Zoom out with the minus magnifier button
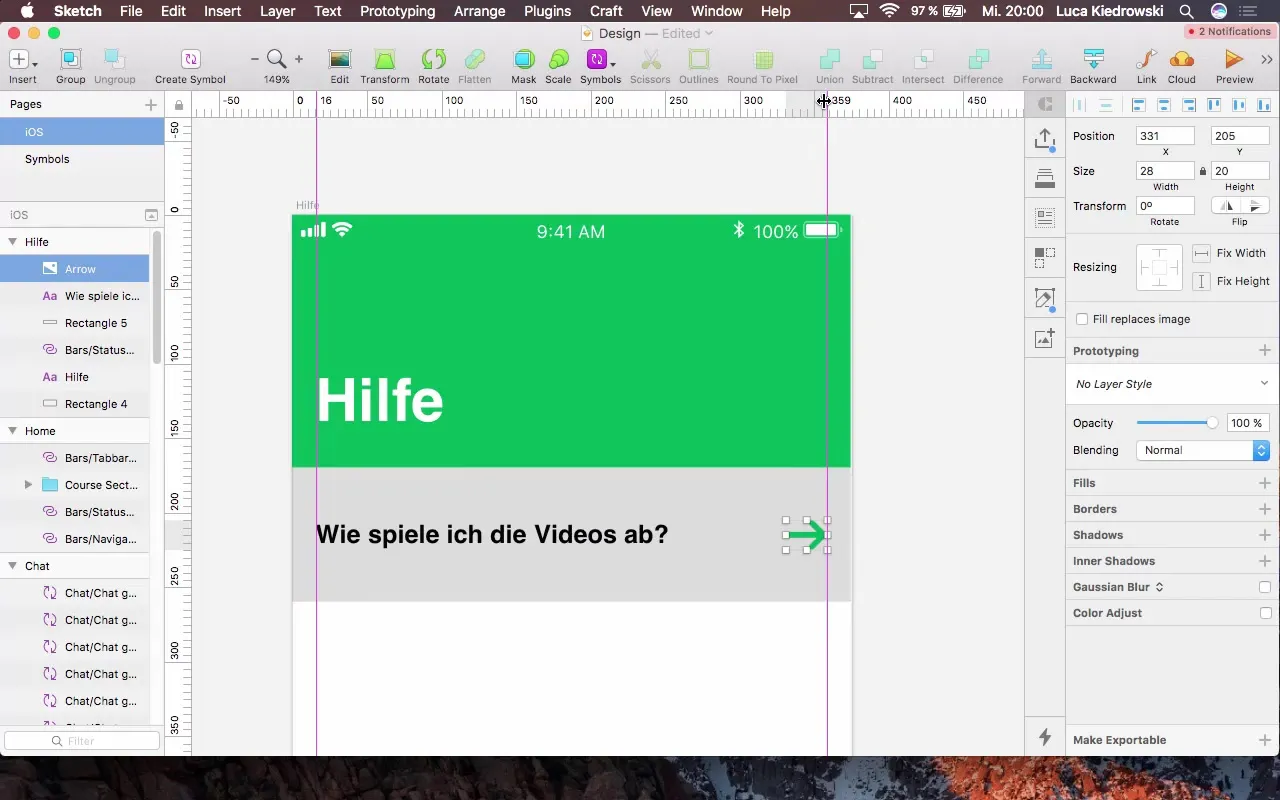Viewport: 1280px width, 800px height. click(x=254, y=60)
